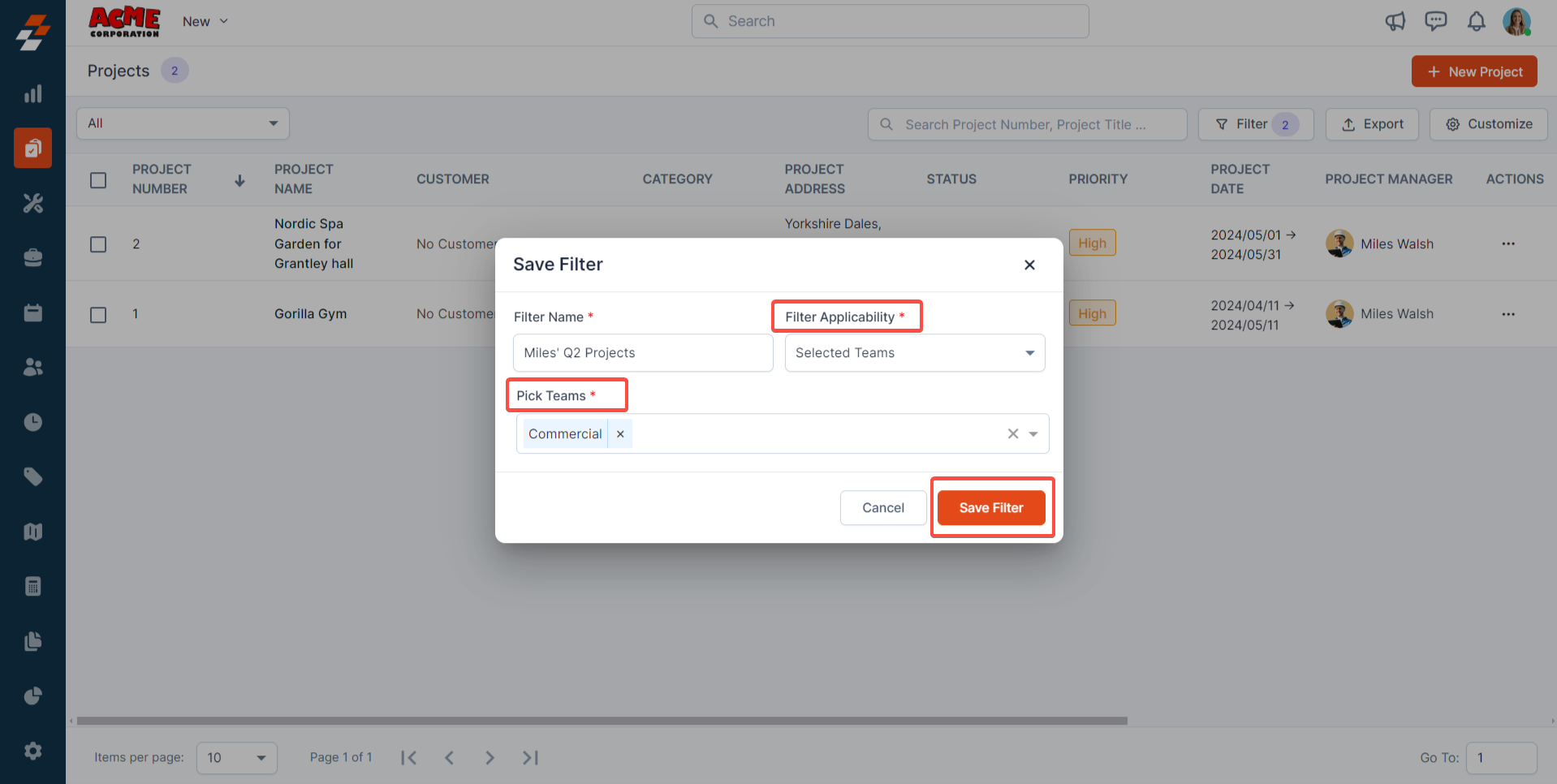Open the Filter Applicability dropdown
This screenshot has width=1557, height=784.
tap(915, 353)
